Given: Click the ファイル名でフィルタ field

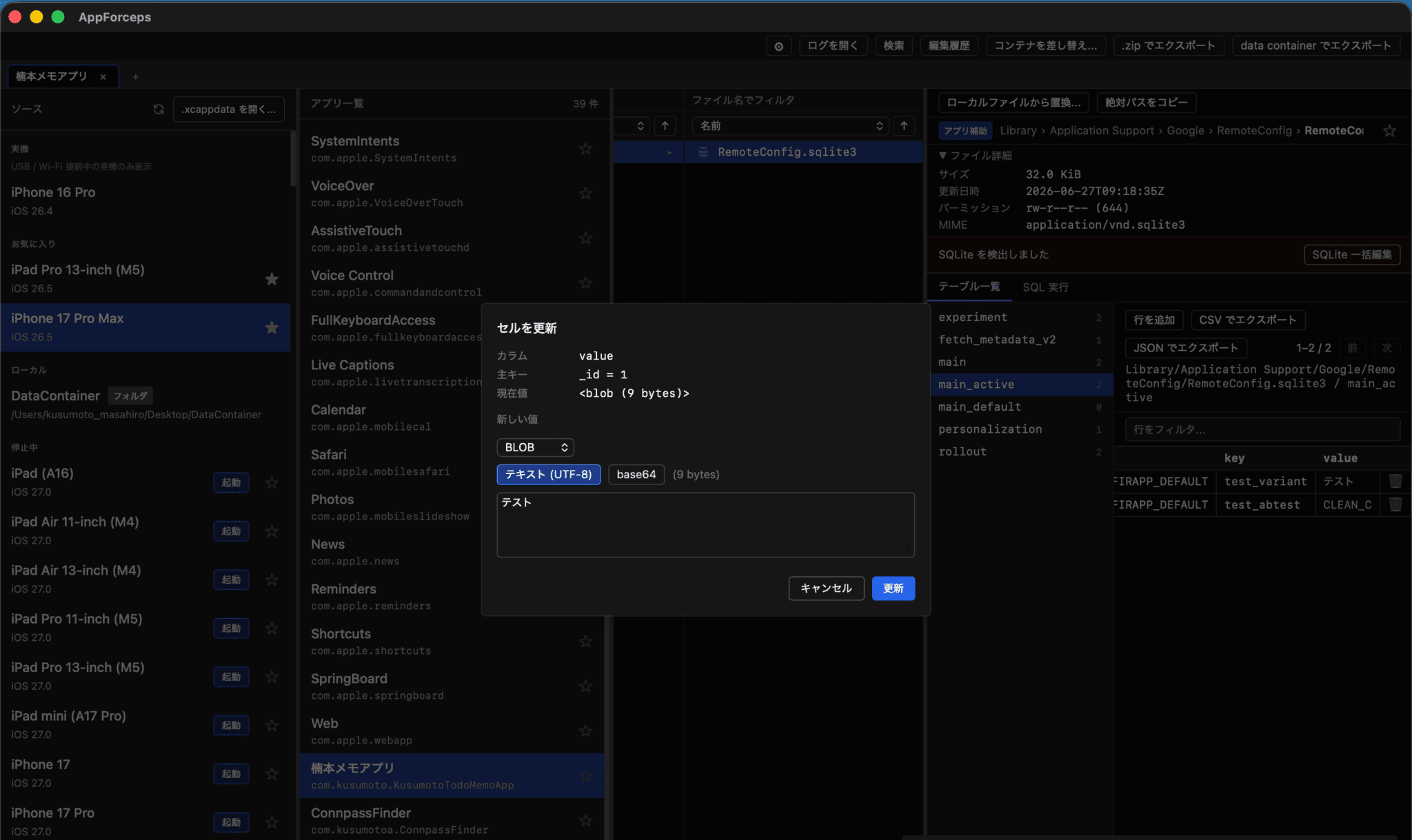Looking at the screenshot, I should coord(803,101).
